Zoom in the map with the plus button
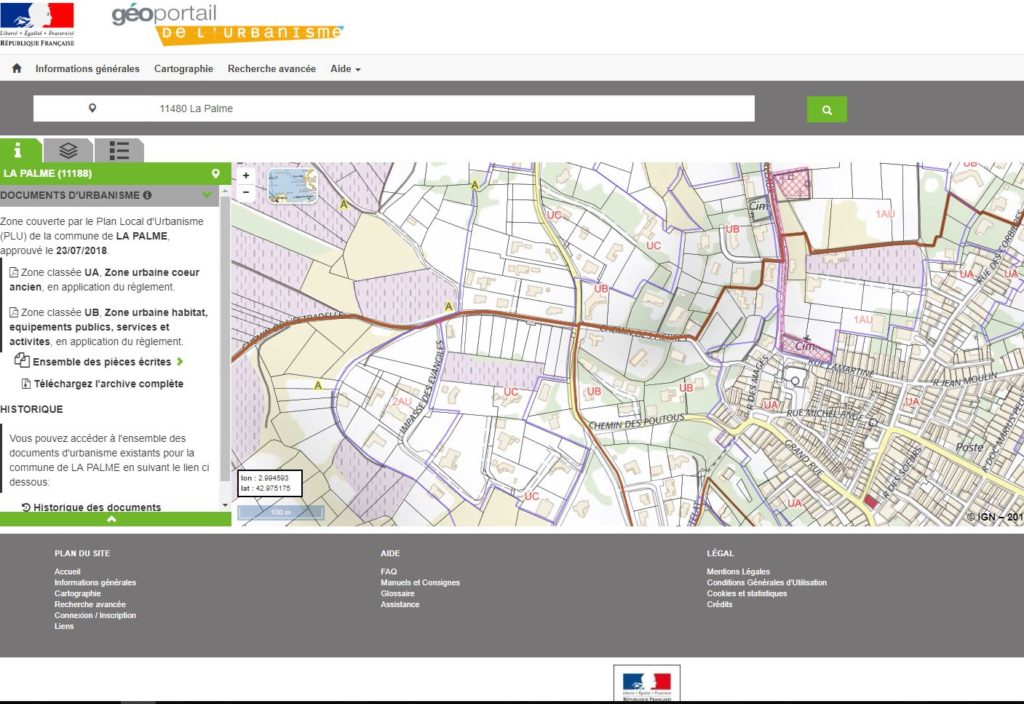This screenshot has width=1024, height=704. tap(246, 176)
